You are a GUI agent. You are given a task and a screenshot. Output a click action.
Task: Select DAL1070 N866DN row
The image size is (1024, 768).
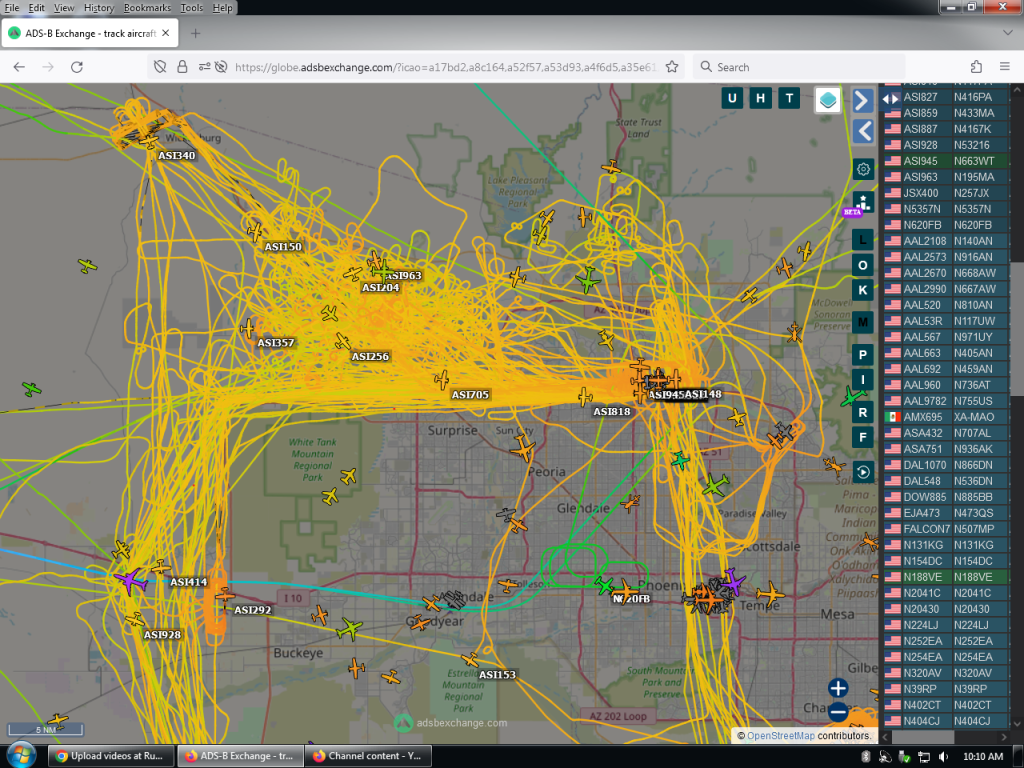(x=946, y=465)
